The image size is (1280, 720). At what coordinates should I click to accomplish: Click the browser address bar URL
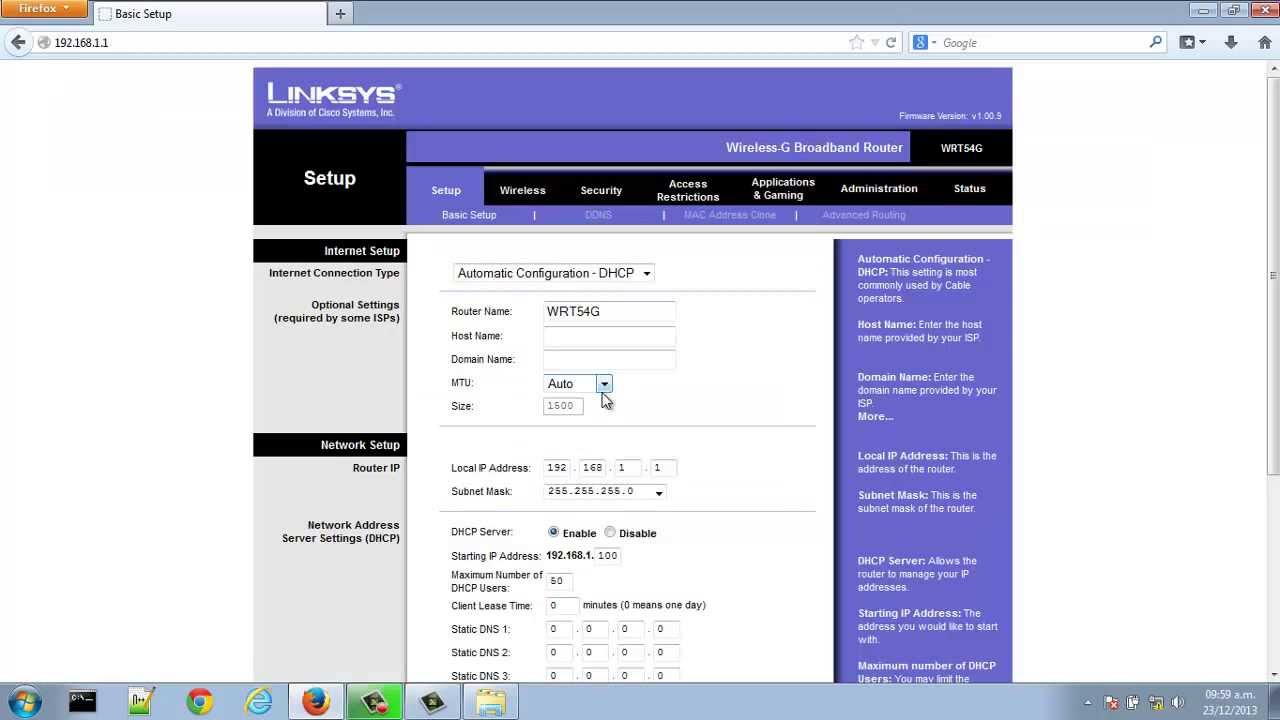440,43
